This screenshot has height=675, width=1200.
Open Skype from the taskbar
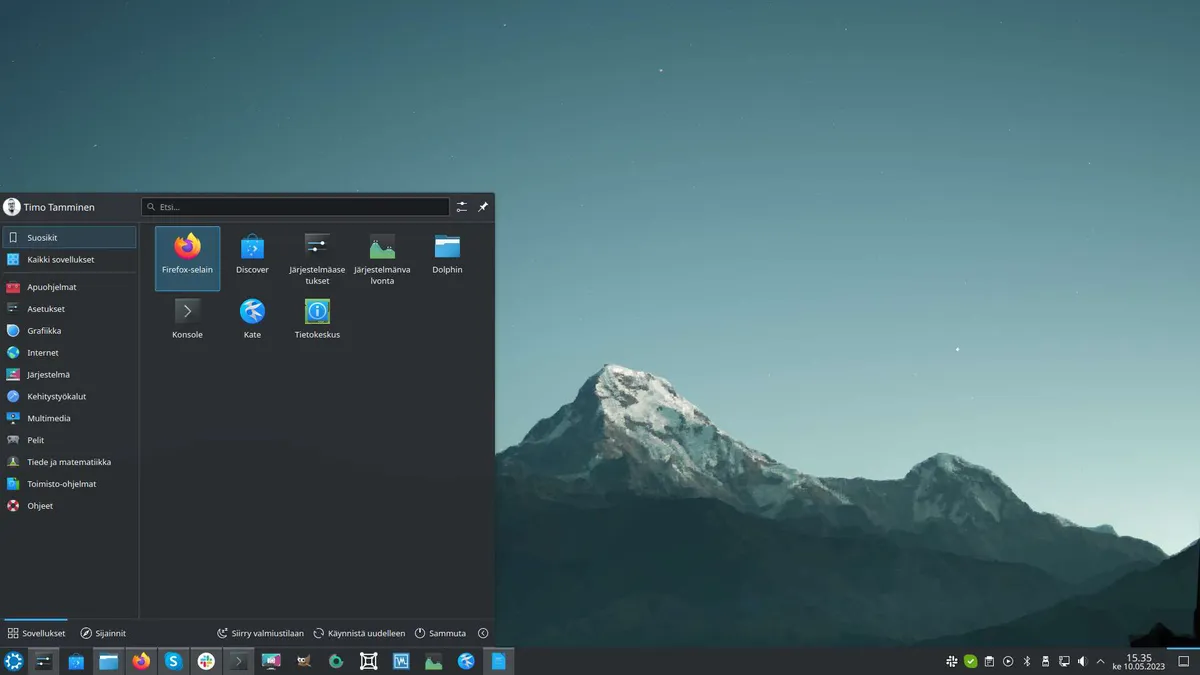[173, 661]
